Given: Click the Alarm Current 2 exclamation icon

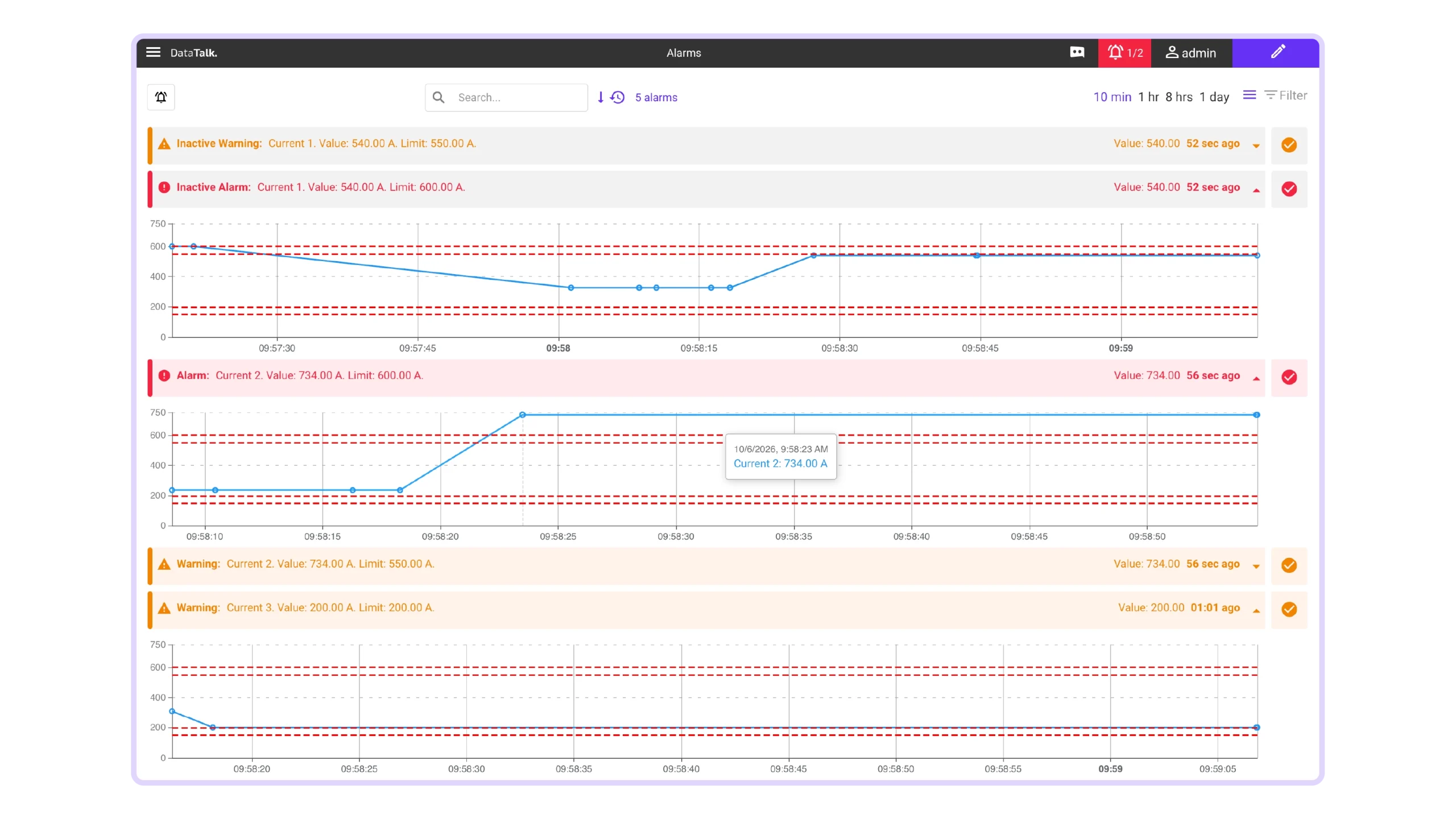Looking at the screenshot, I should click(x=164, y=375).
